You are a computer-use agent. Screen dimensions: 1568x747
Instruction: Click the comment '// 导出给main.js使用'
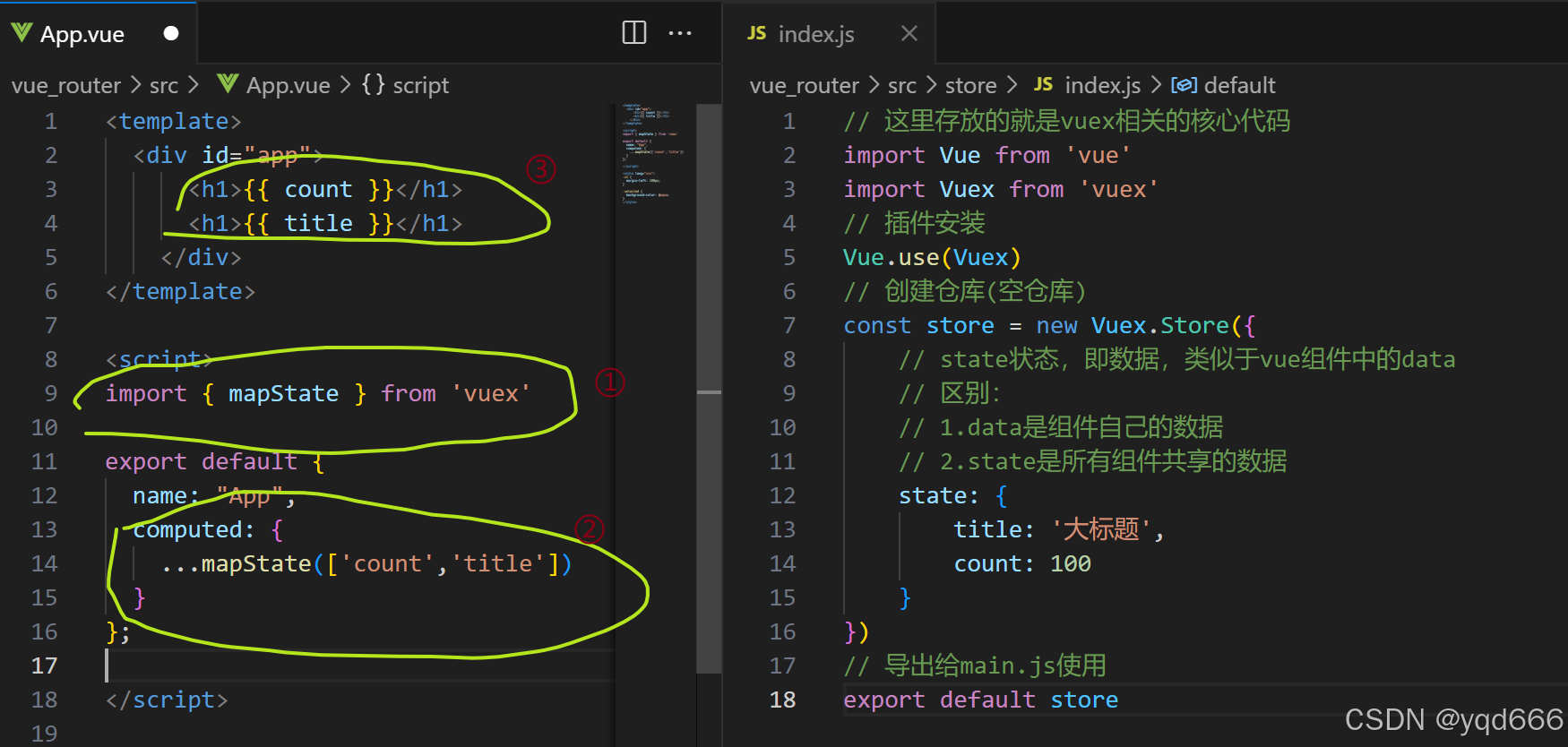975,665
